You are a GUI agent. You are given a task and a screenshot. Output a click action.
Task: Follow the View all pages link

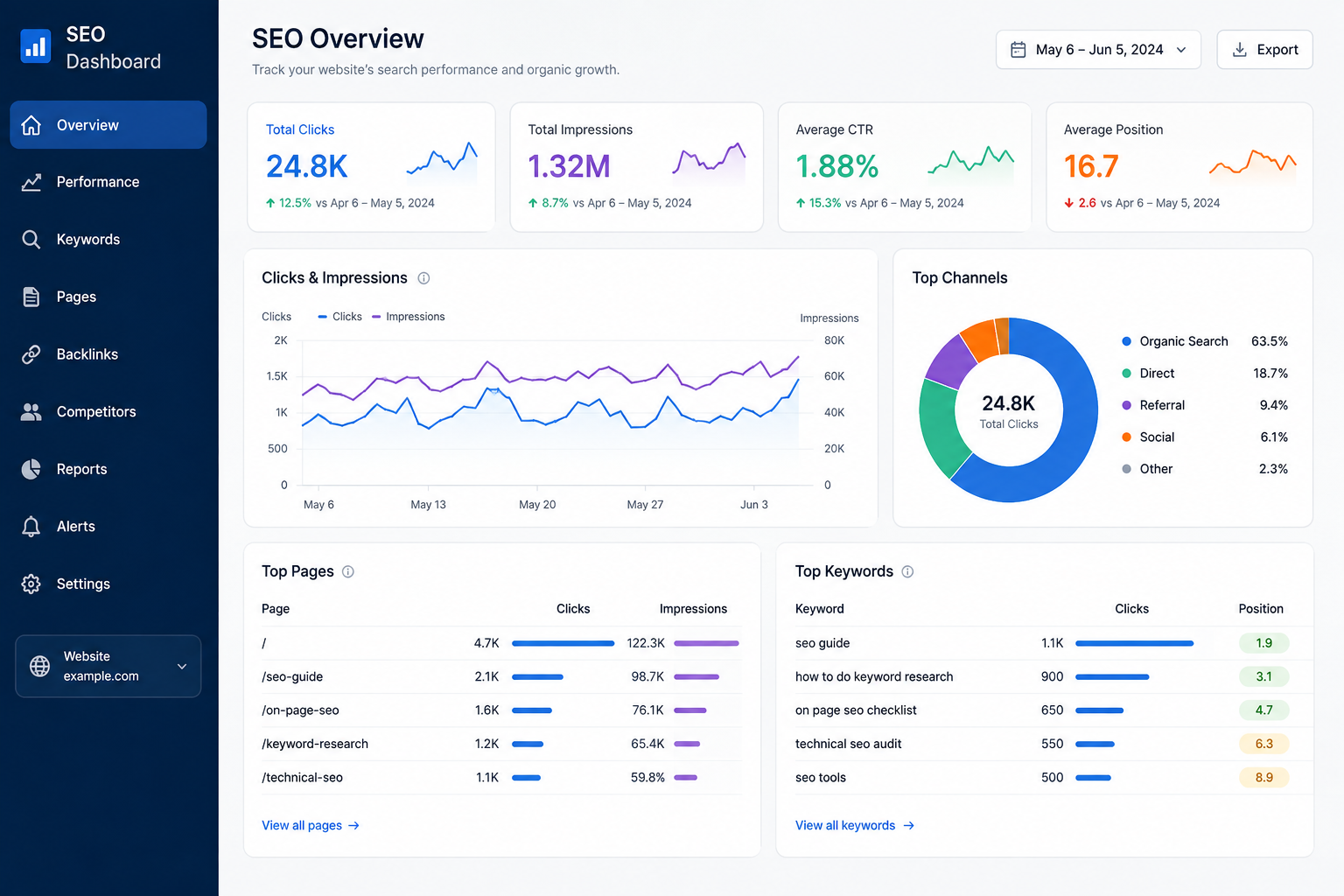(311, 825)
